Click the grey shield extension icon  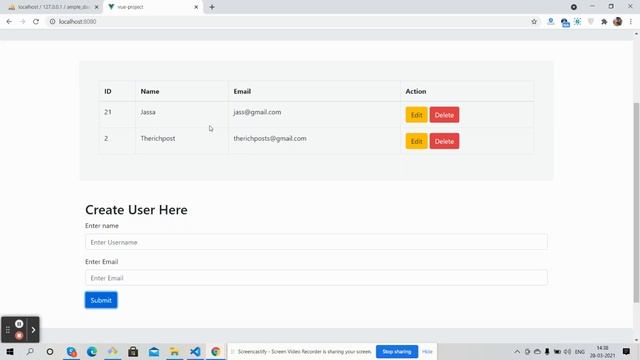(x=591, y=22)
